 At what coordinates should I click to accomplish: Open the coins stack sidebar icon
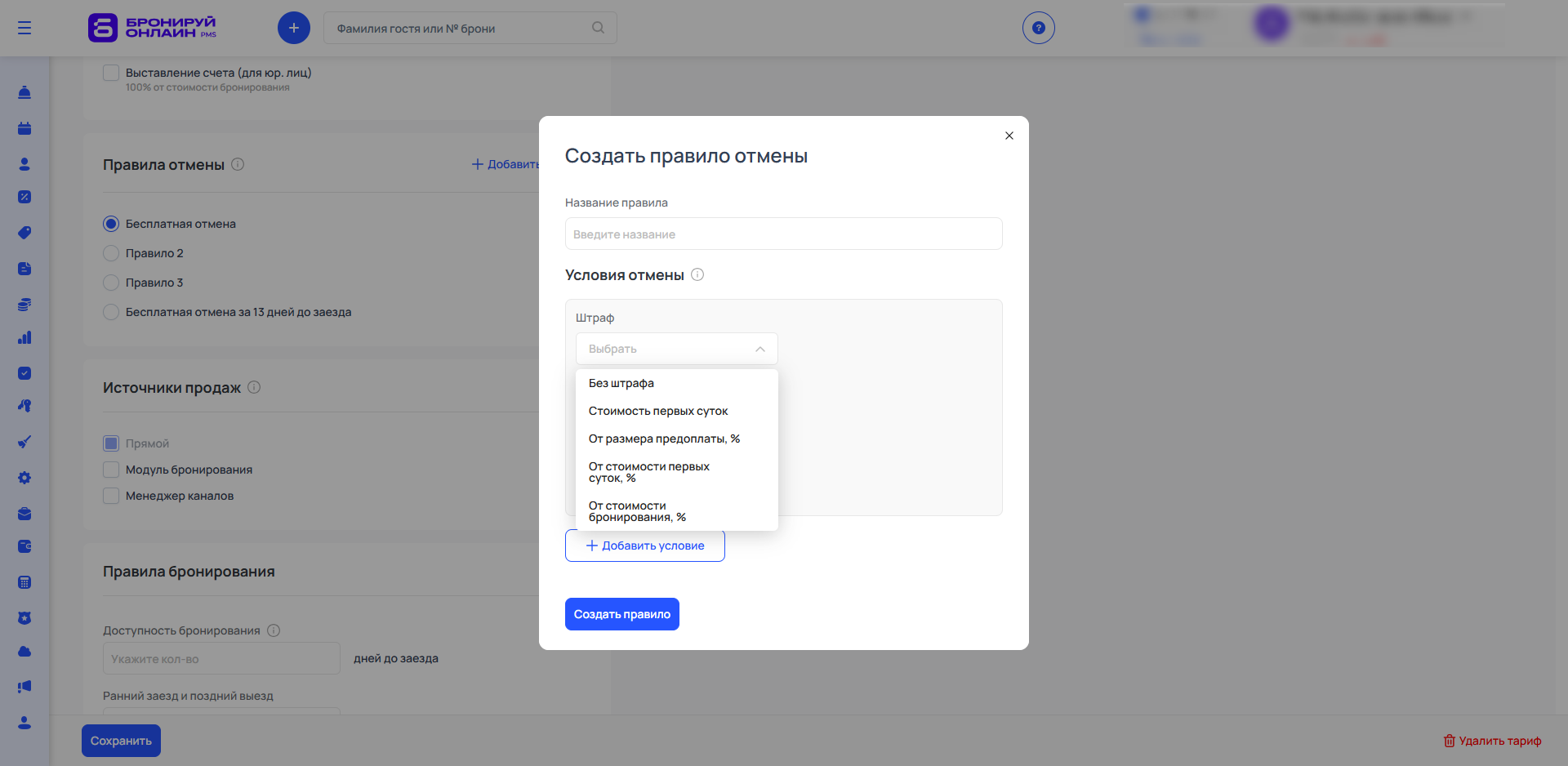(24, 305)
